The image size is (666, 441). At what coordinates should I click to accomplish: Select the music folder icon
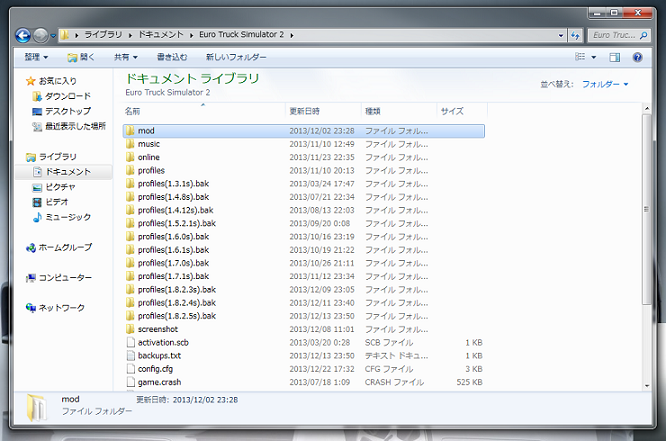(130, 144)
